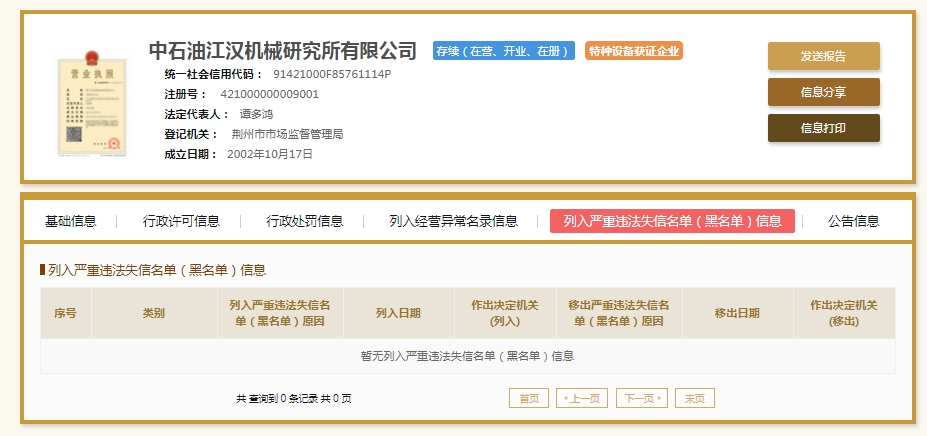Open the 行政许可信息 tab

[x=181, y=221]
